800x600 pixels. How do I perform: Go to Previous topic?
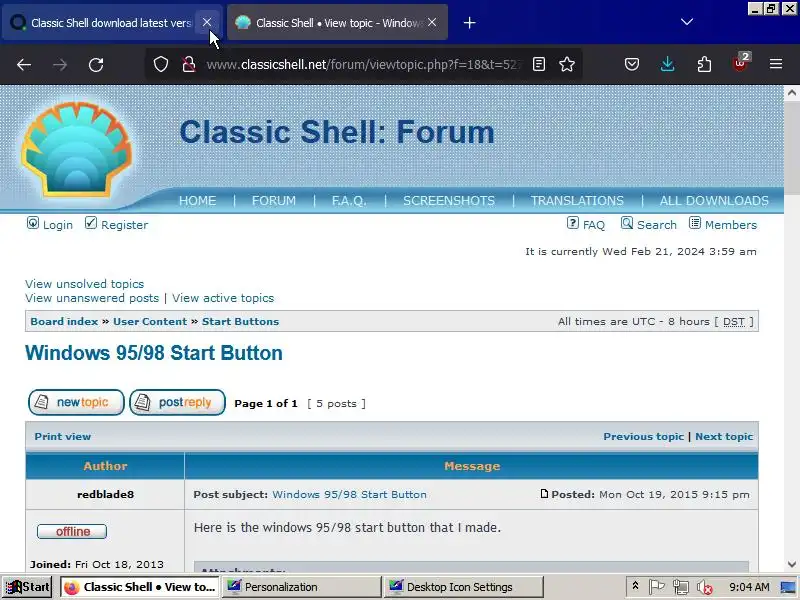click(643, 436)
